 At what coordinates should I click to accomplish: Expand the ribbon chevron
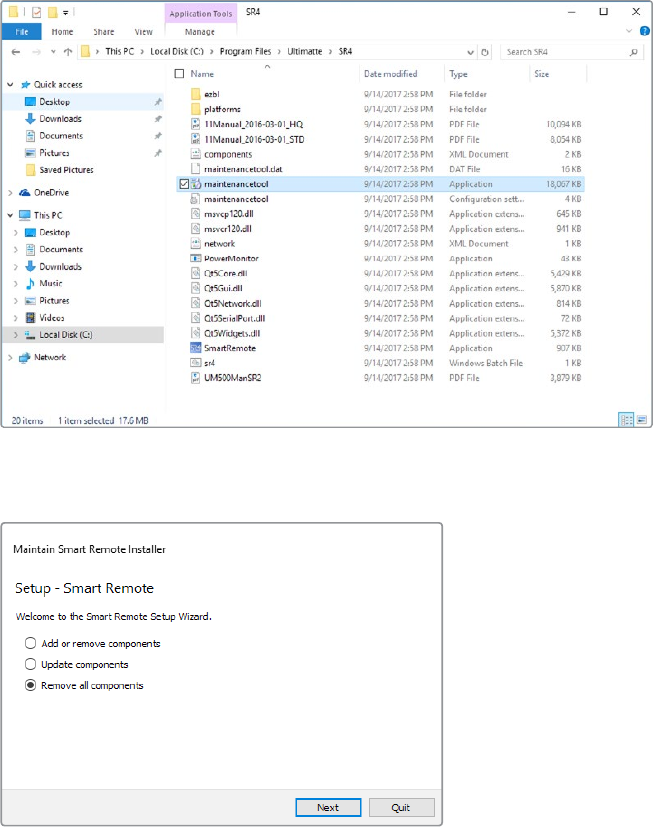[629, 31]
